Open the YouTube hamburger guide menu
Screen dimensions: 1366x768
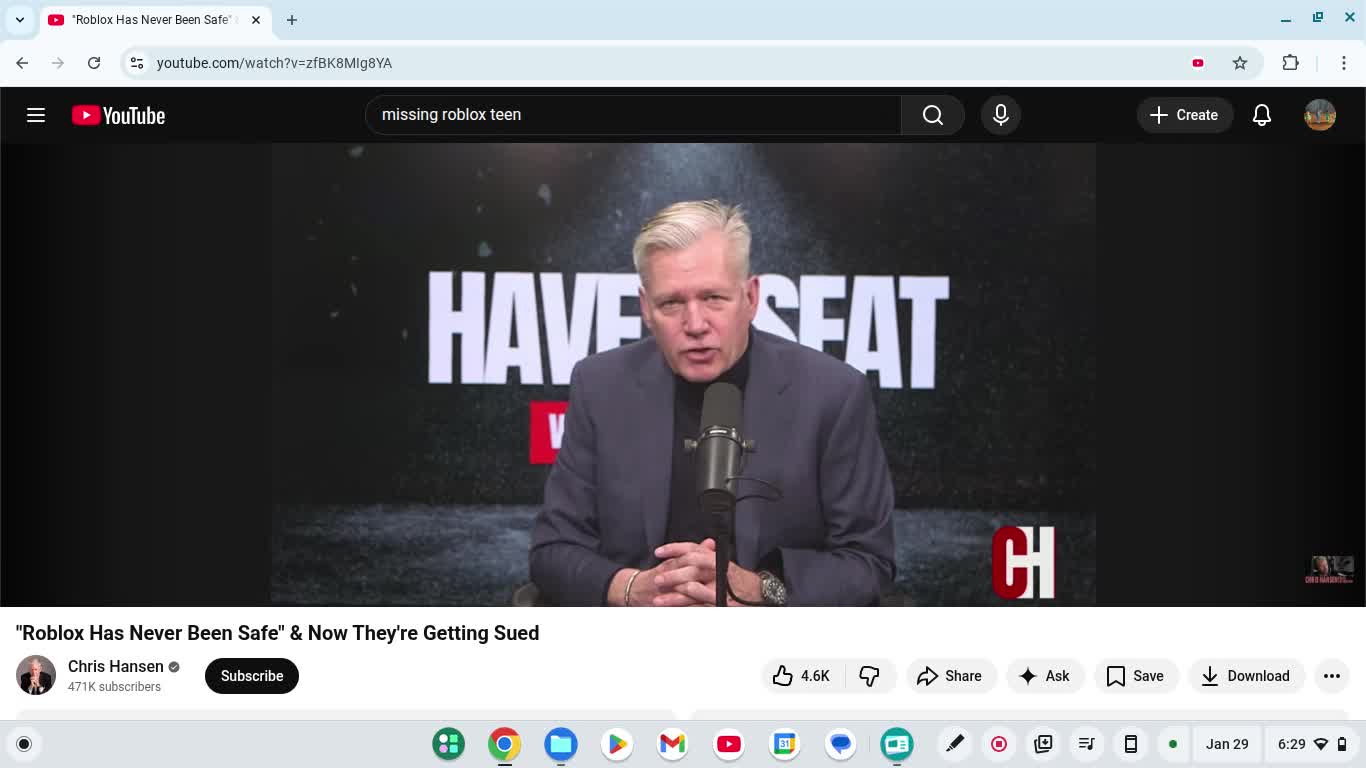36,115
